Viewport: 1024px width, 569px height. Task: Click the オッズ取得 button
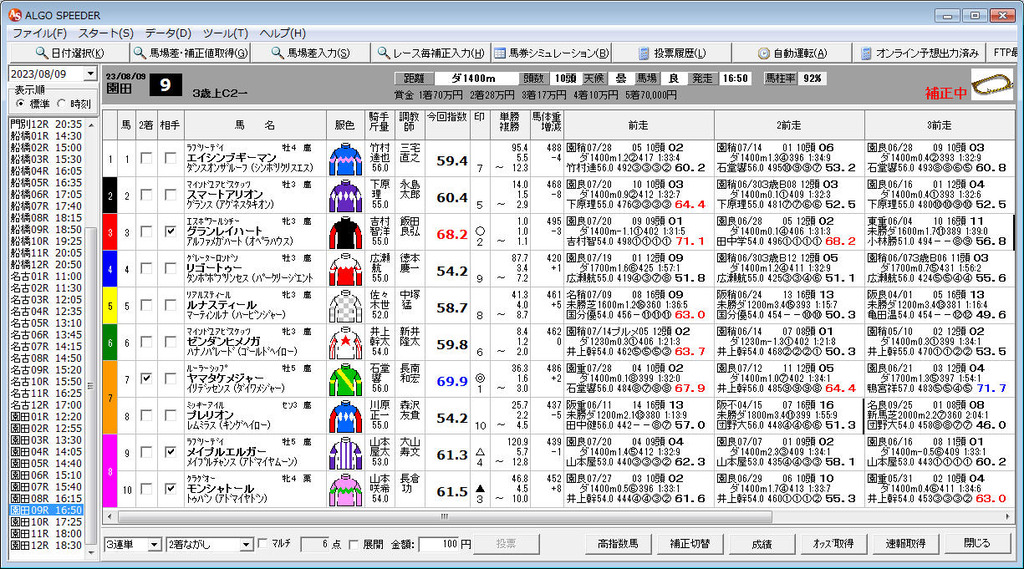833,544
